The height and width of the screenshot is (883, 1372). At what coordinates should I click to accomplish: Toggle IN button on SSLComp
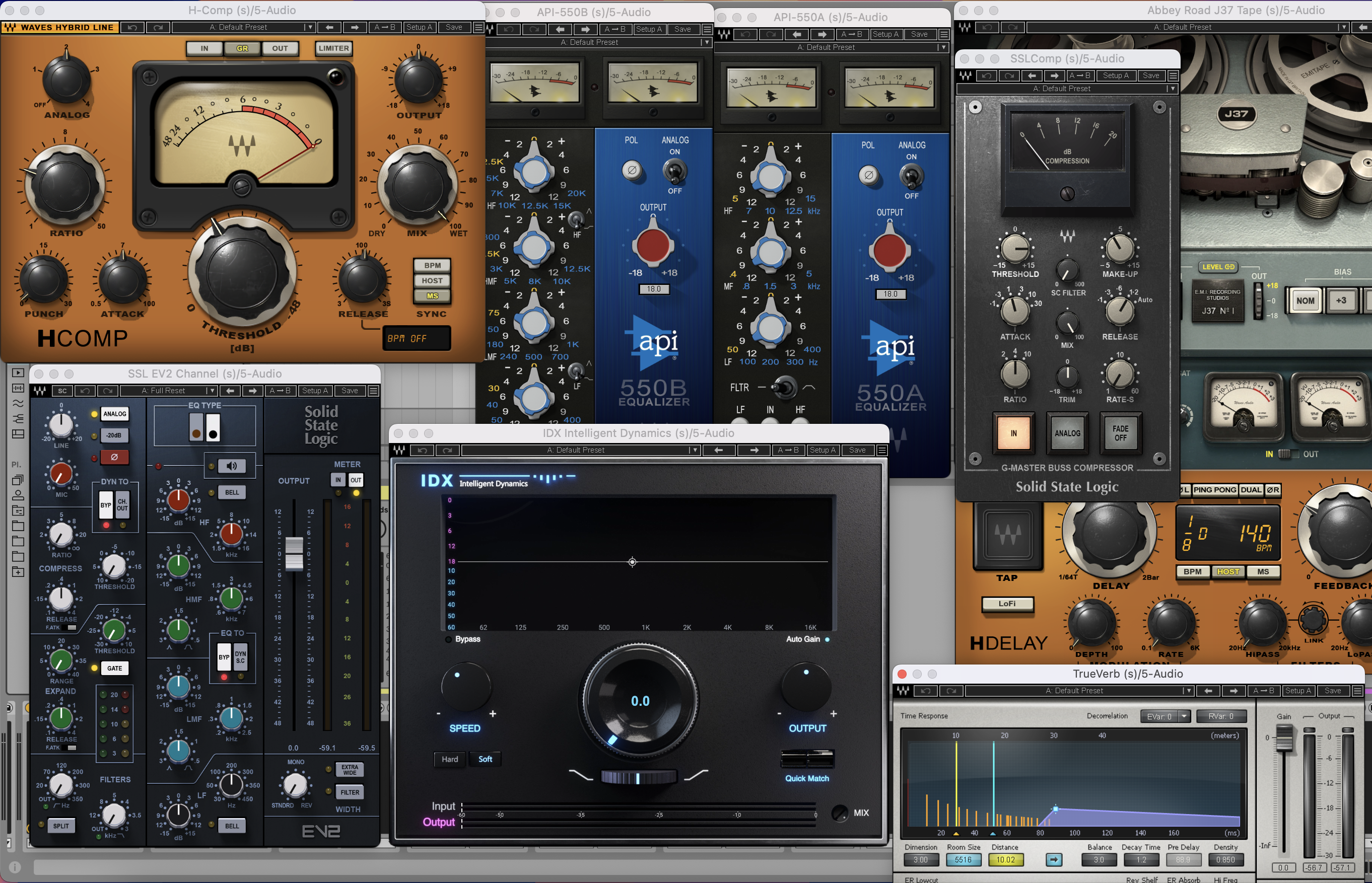pos(1013,433)
